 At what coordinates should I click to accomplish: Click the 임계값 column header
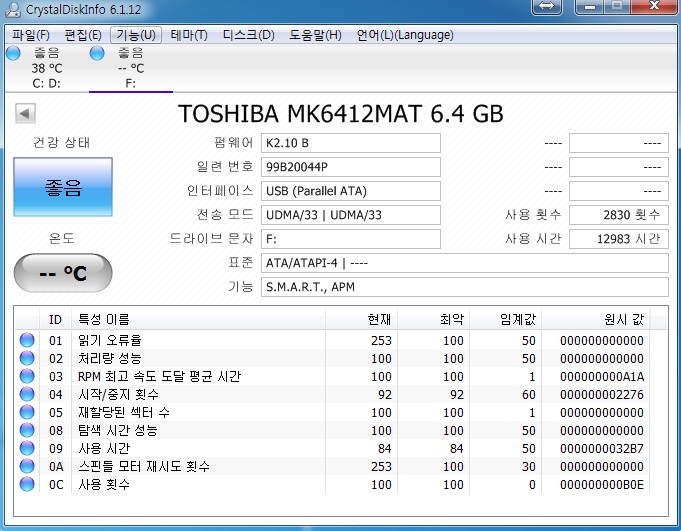[506, 320]
